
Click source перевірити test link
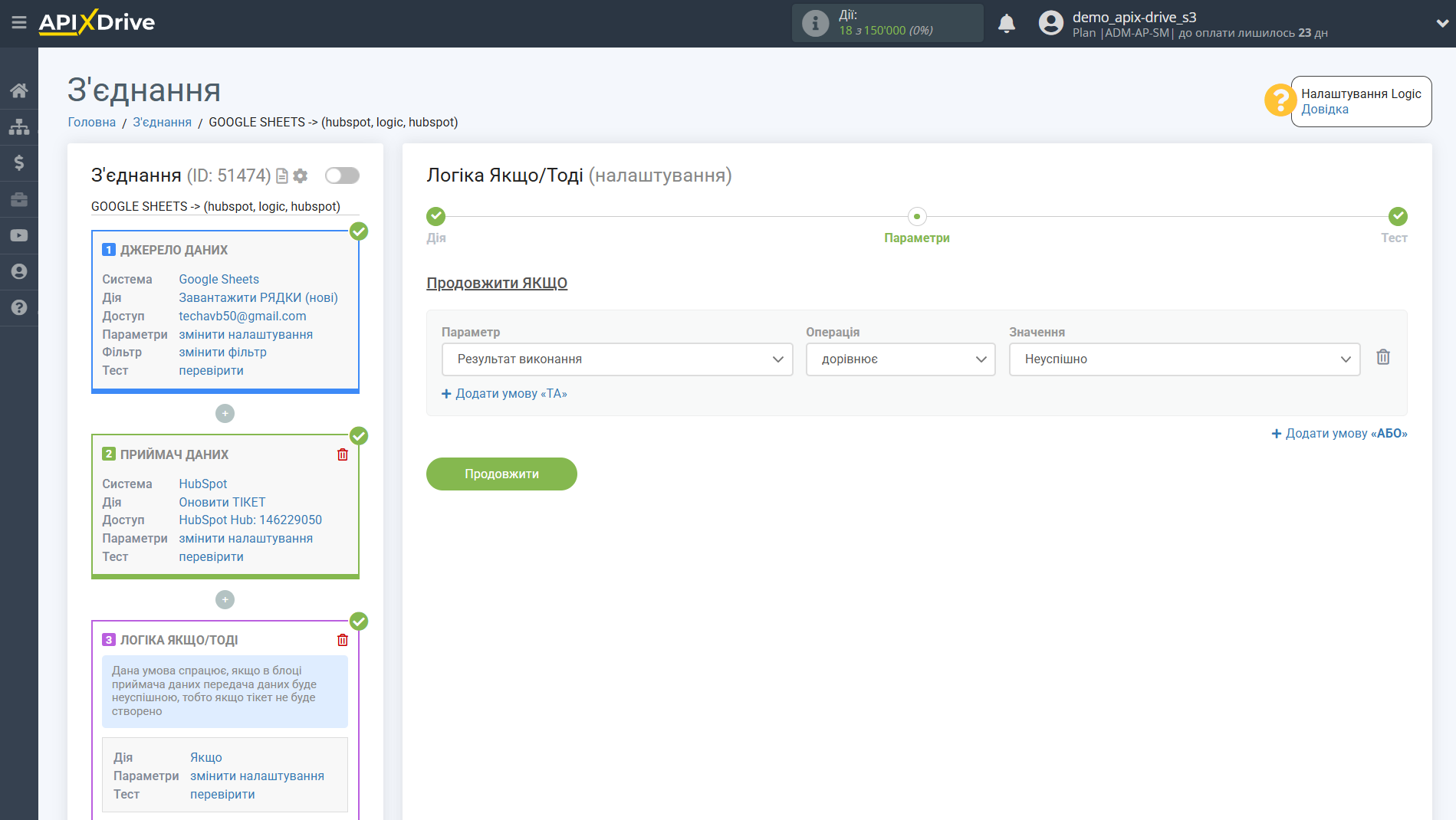[x=211, y=371]
